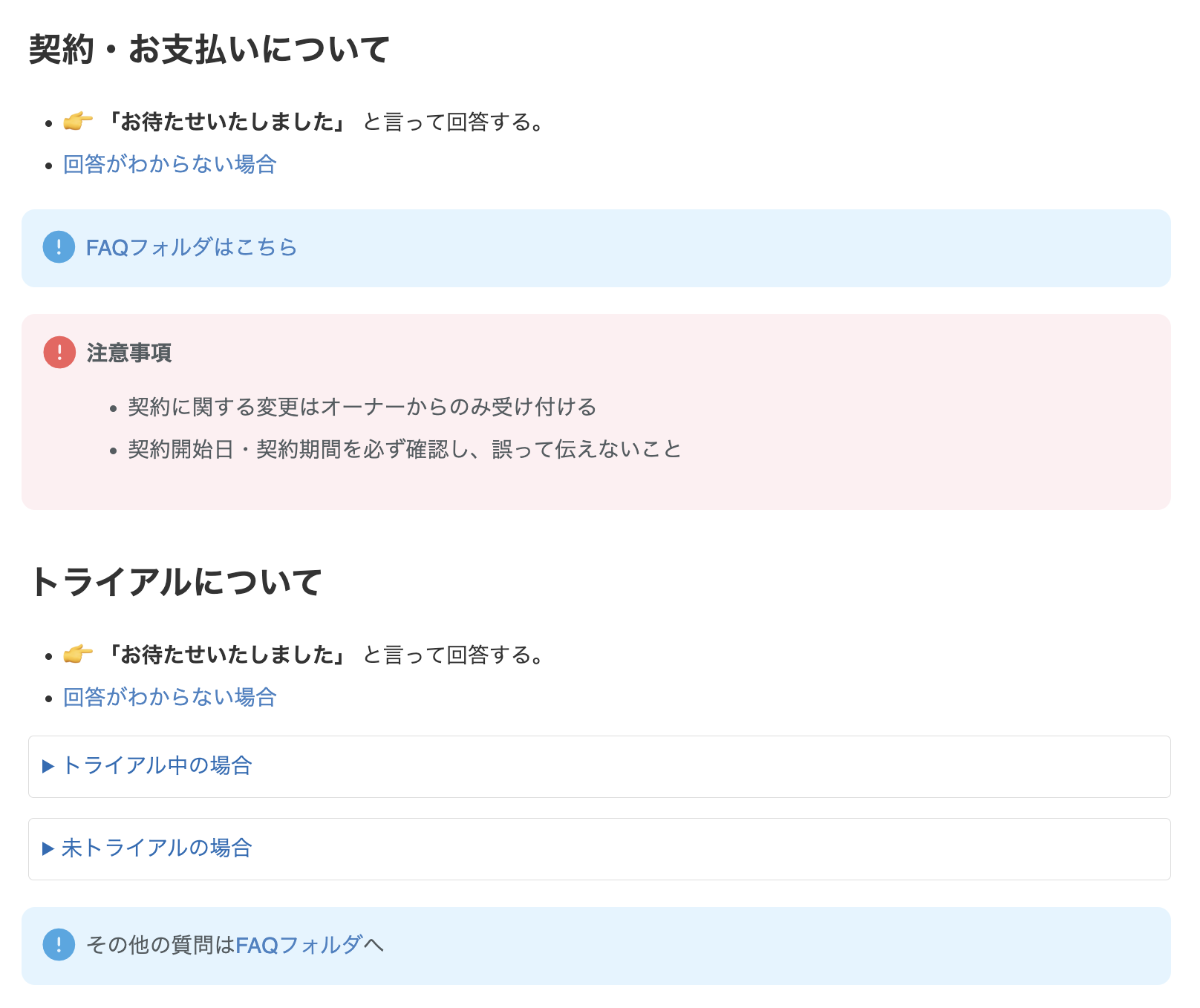Click the 注意事項 callout title
Image resolution: width=1200 pixels, height=1008 pixels.
[x=129, y=353]
